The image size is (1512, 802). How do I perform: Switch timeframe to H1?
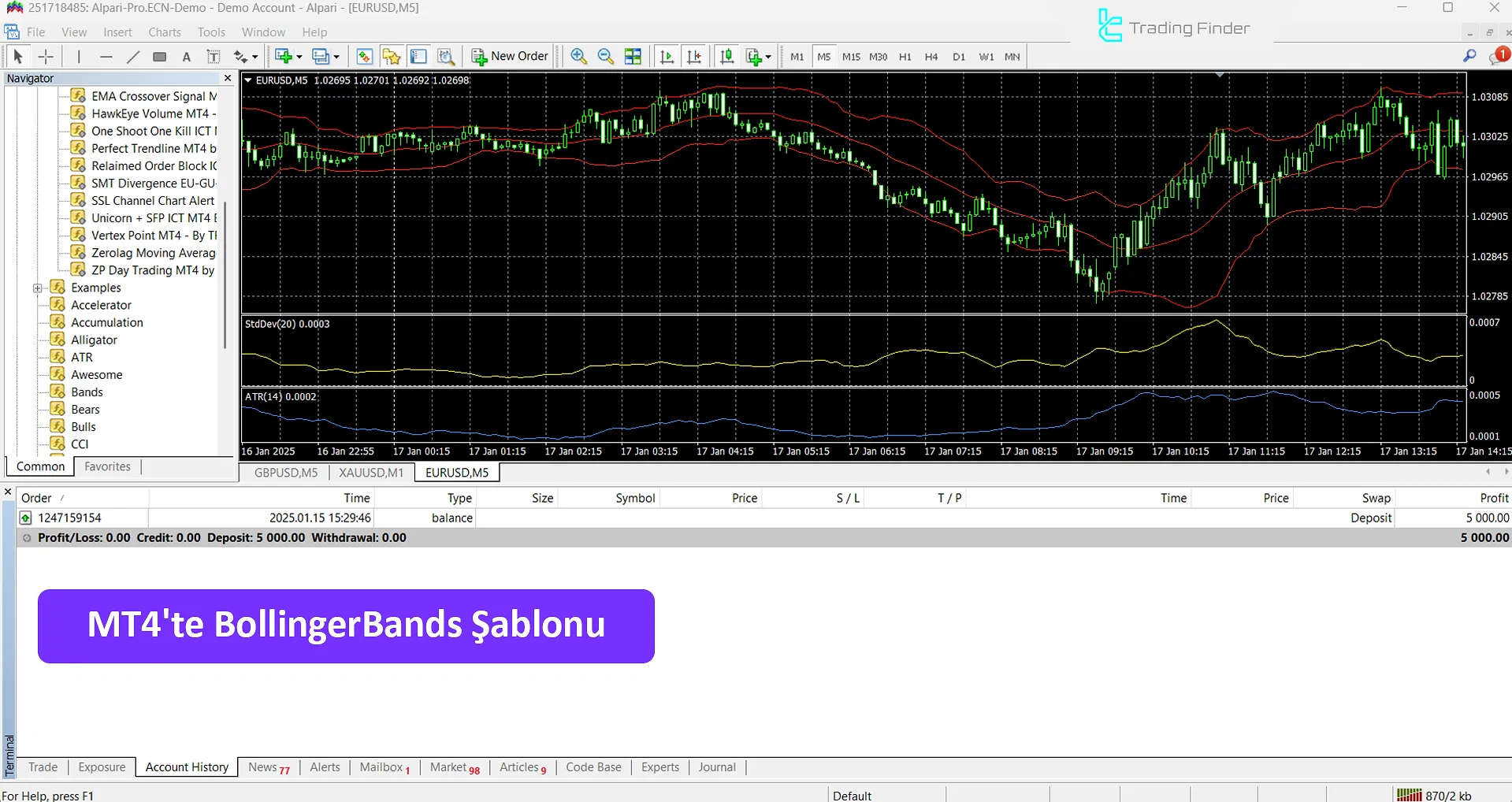pos(905,57)
